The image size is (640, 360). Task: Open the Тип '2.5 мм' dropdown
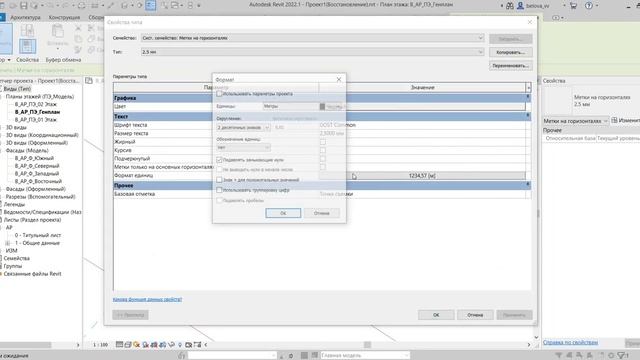tap(313, 52)
